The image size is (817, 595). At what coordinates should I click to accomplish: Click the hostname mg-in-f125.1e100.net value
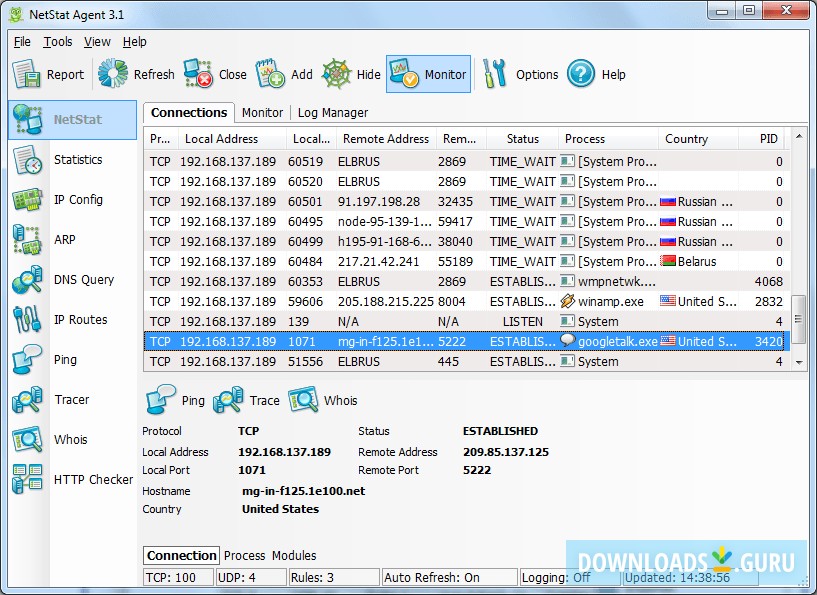tap(304, 491)
